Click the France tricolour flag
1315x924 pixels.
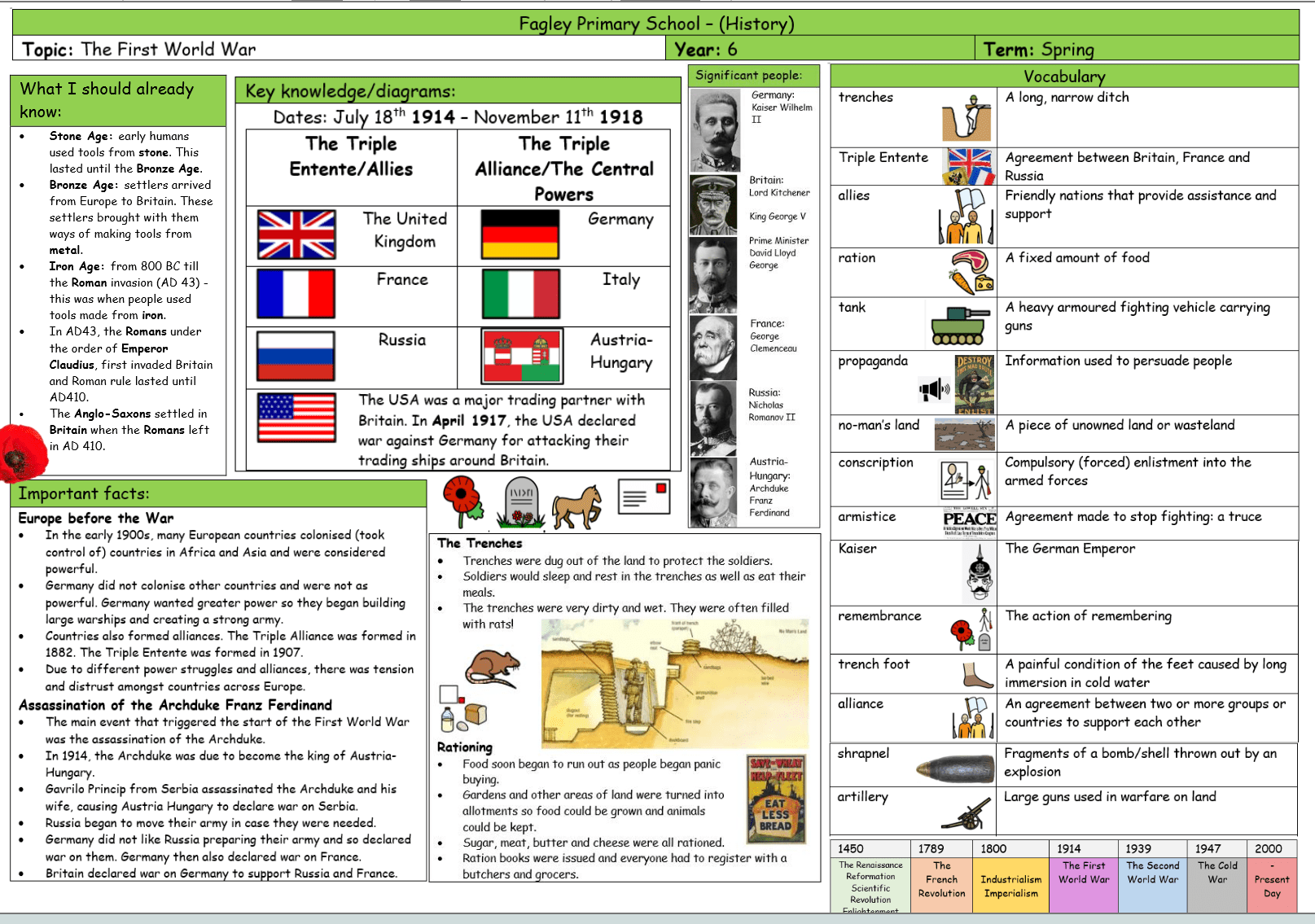click(x=296, y=294)
